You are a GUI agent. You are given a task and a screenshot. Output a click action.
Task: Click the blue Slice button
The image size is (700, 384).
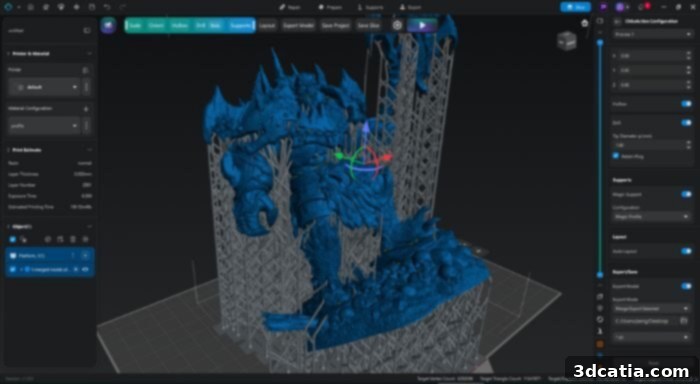pos(575,7)
